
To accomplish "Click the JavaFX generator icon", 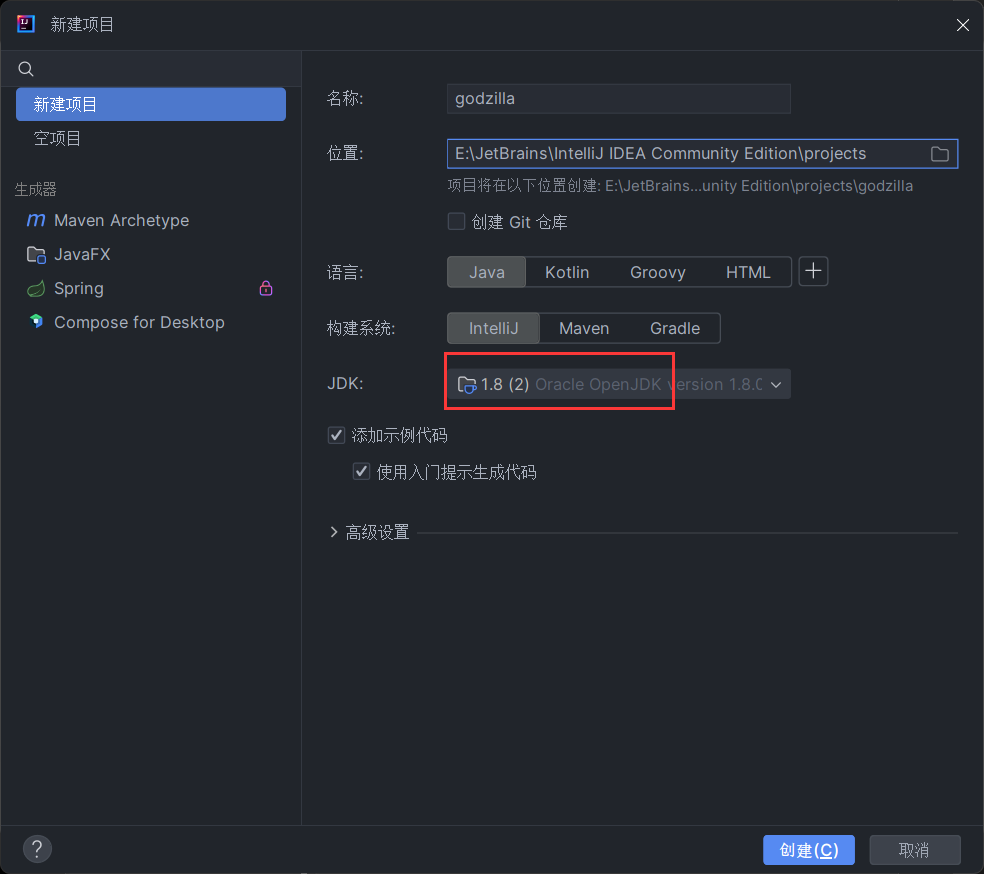I will coord(36,255).
